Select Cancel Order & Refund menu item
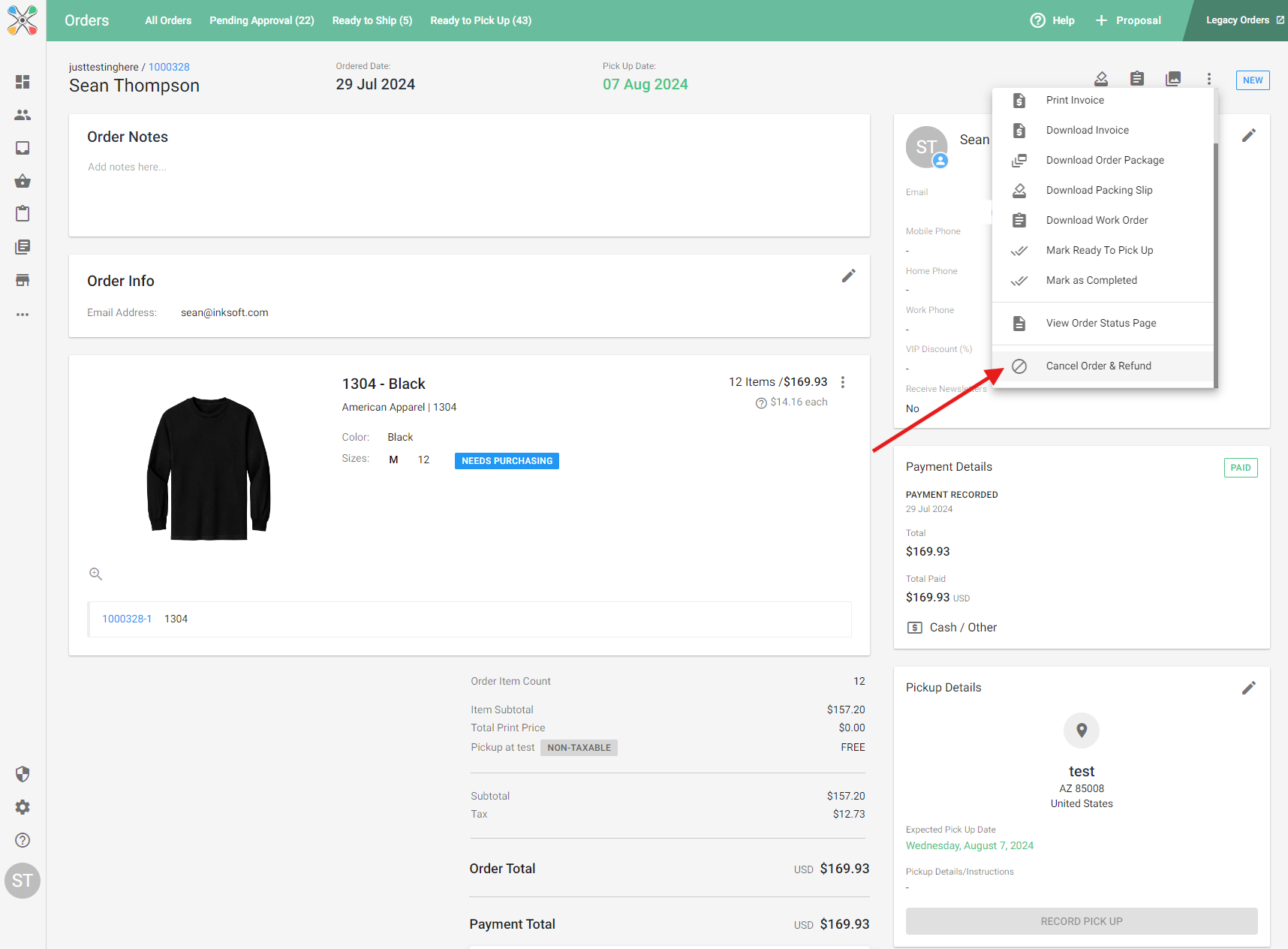Image resolution: width=1288 pixels, height=949 pixels. coord(1098,366)
